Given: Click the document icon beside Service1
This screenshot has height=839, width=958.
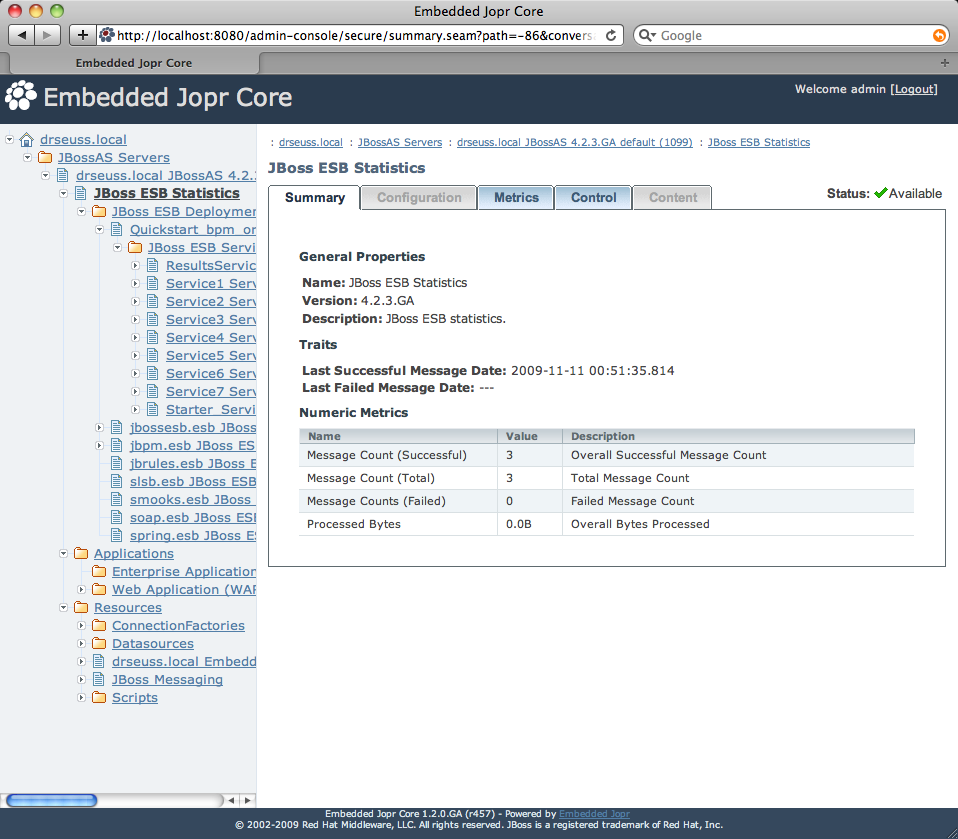Looking at the screenshot, I should [153, 284].
